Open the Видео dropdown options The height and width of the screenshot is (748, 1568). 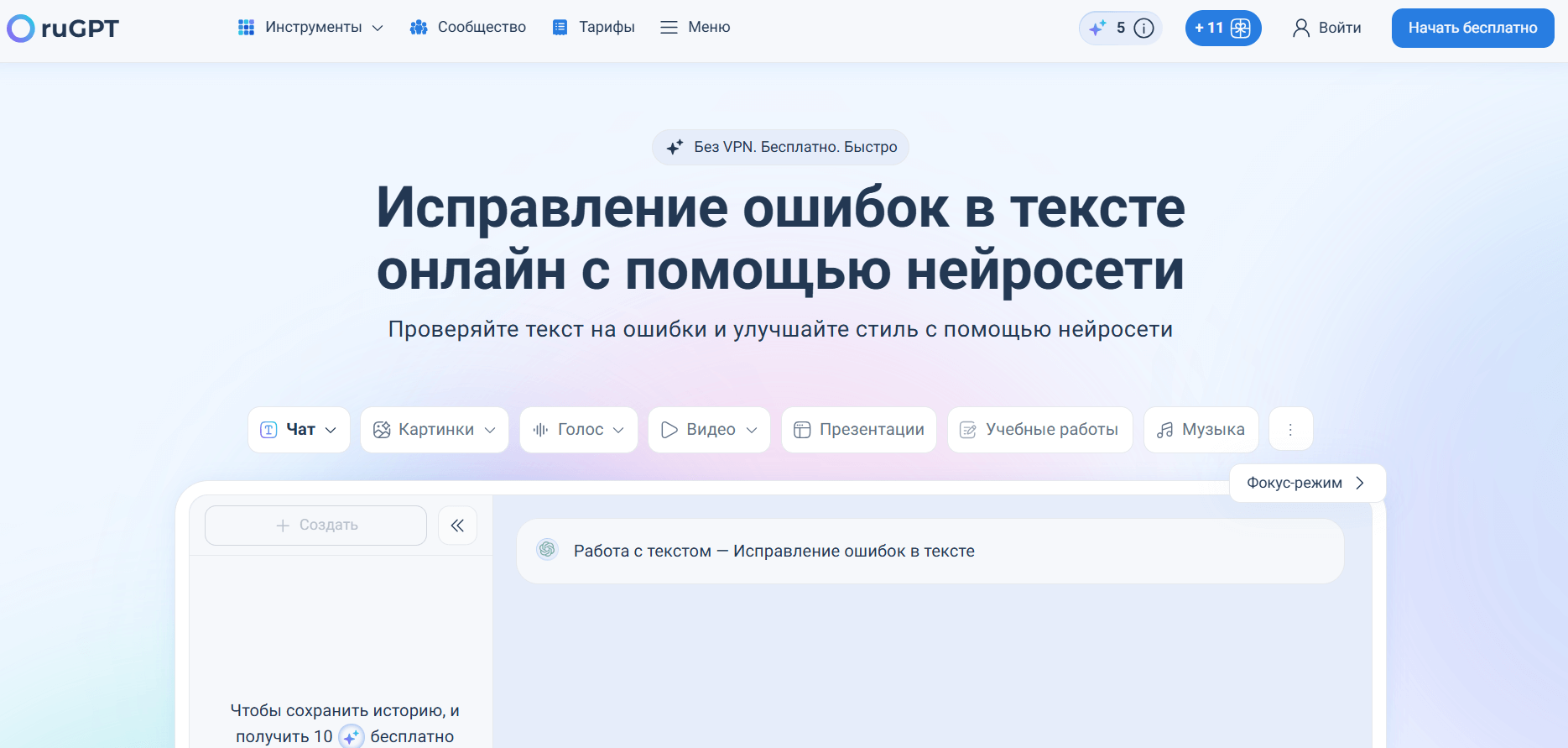pos(709,430)
